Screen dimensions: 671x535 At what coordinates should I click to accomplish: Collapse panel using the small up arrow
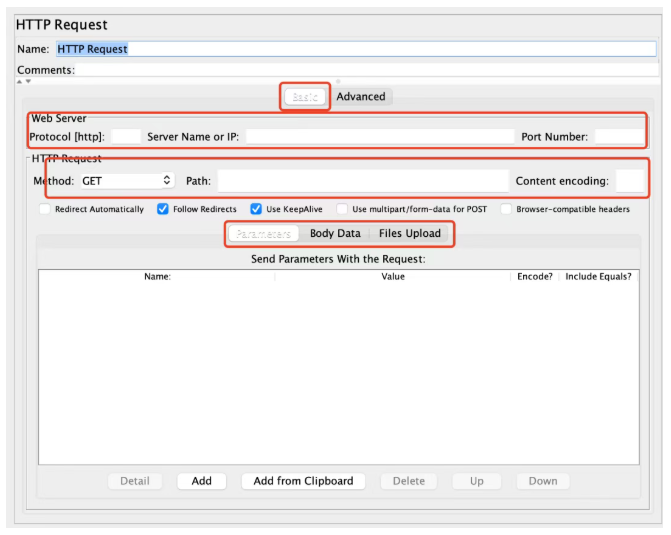(19, 81)
